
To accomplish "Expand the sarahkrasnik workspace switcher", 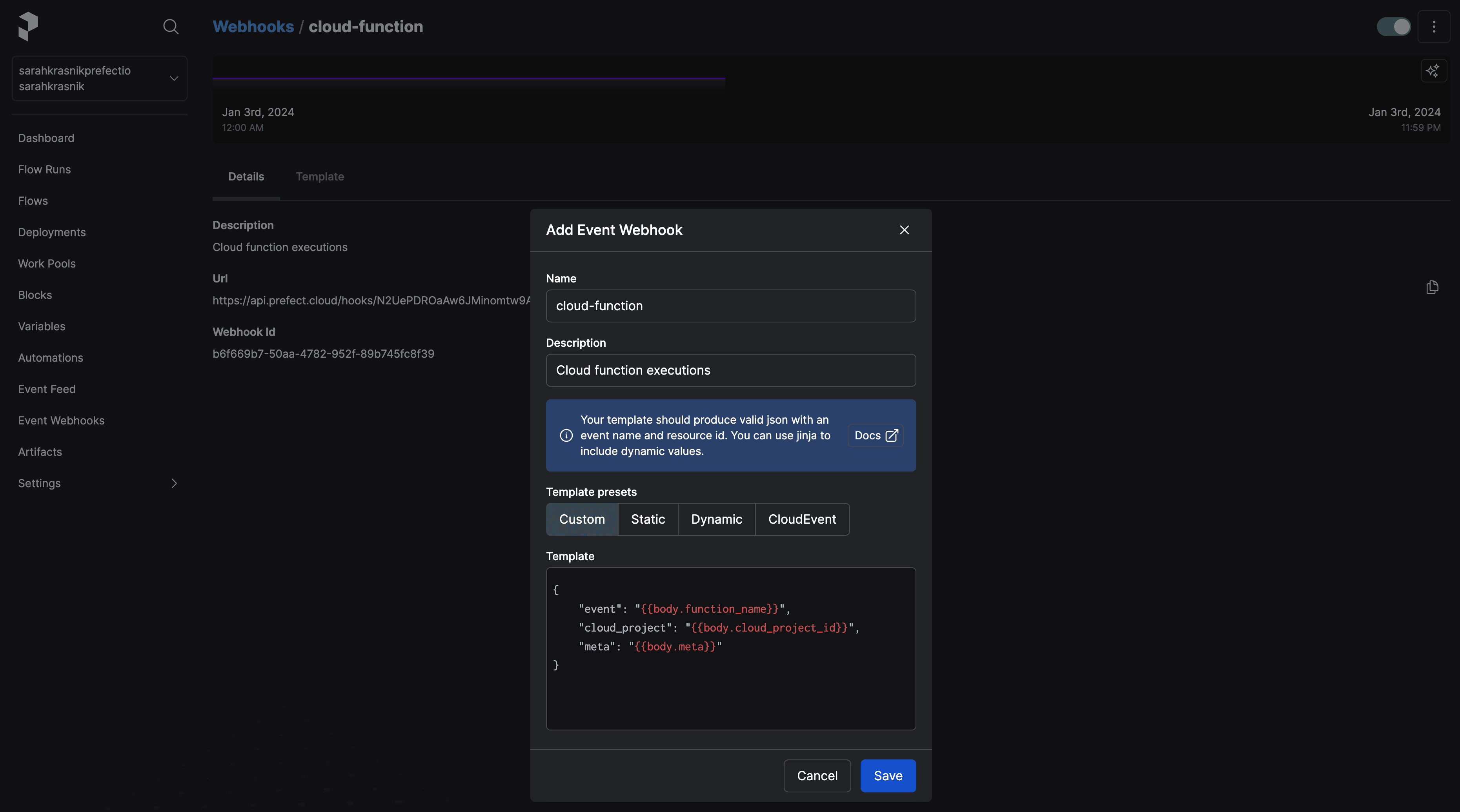I will click(x=99, y=78).
